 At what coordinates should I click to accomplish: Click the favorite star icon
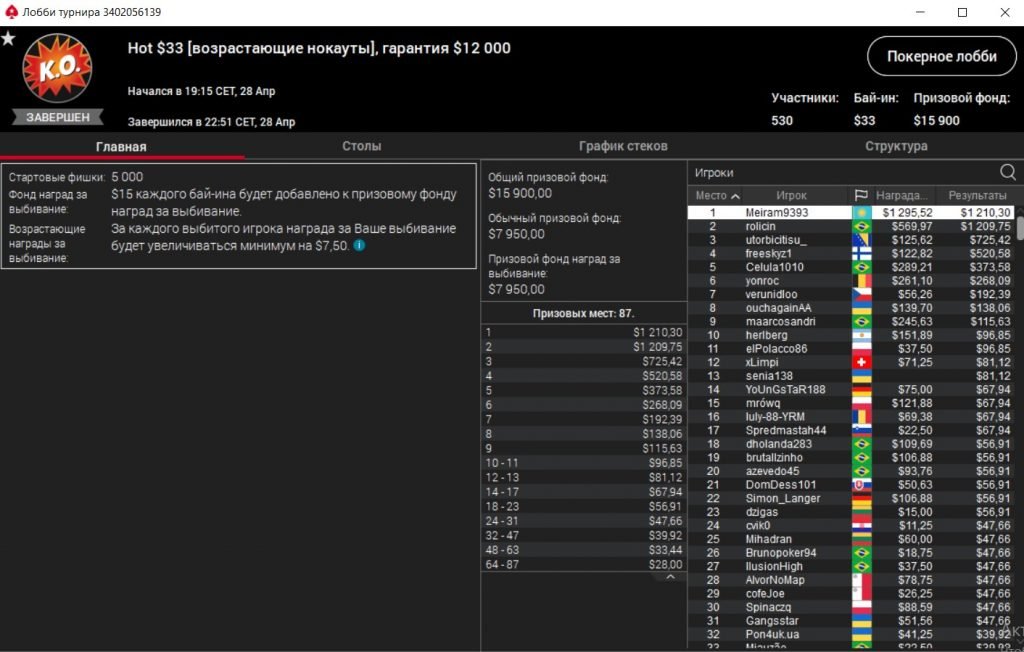click(9, 39)
